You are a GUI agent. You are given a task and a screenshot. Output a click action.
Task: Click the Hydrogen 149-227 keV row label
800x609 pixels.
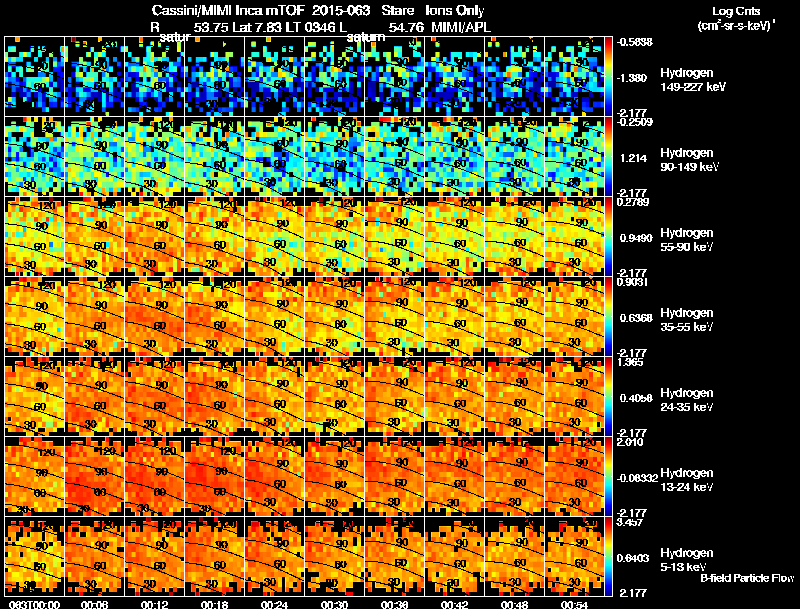pyautogui.click(x=692, y=80)
